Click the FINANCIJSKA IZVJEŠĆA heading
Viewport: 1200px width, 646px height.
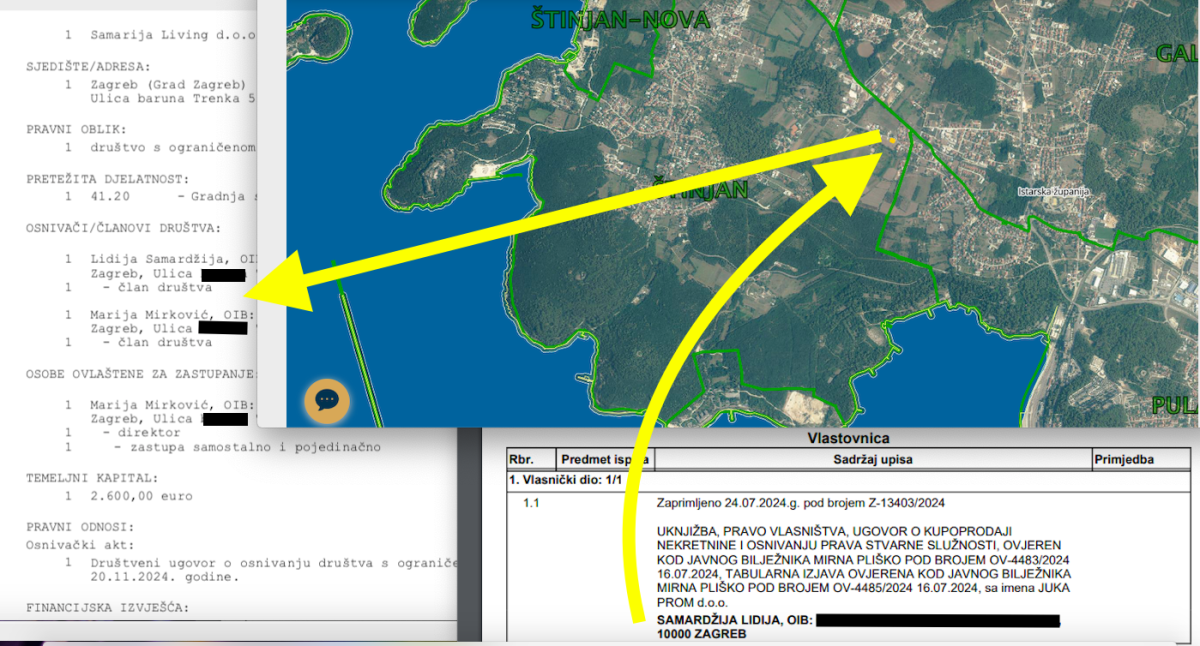(x=108, y=608)
